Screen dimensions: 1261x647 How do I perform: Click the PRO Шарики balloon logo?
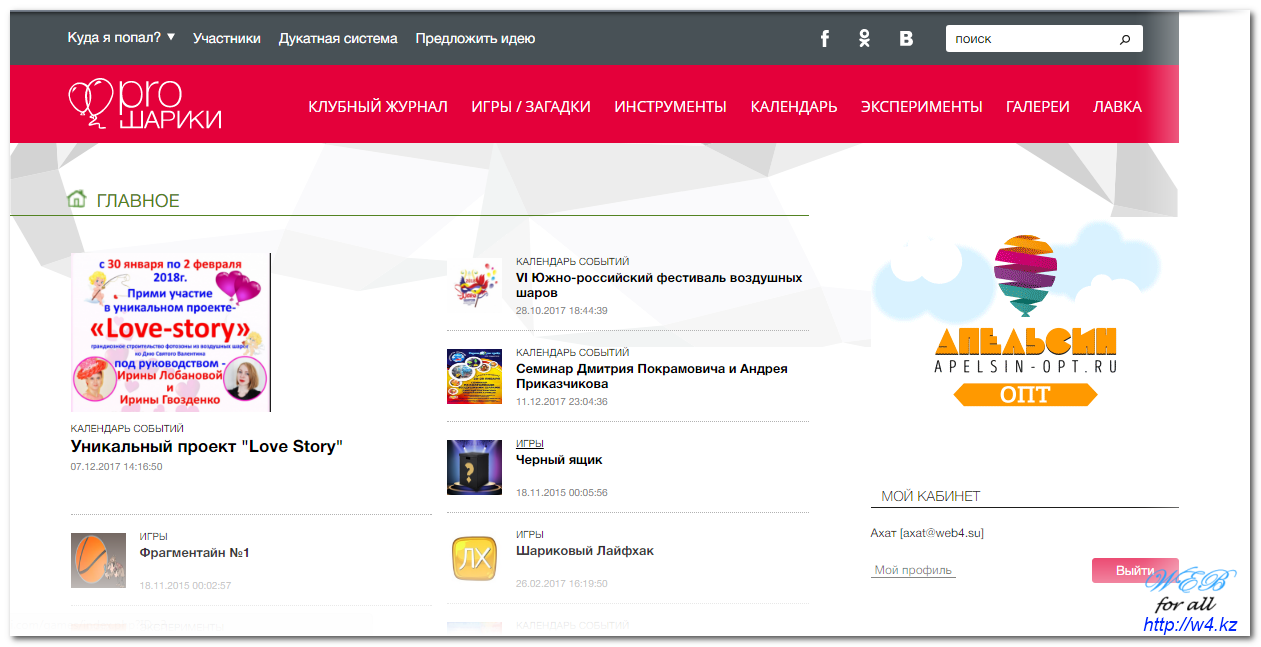pos(145,104)
